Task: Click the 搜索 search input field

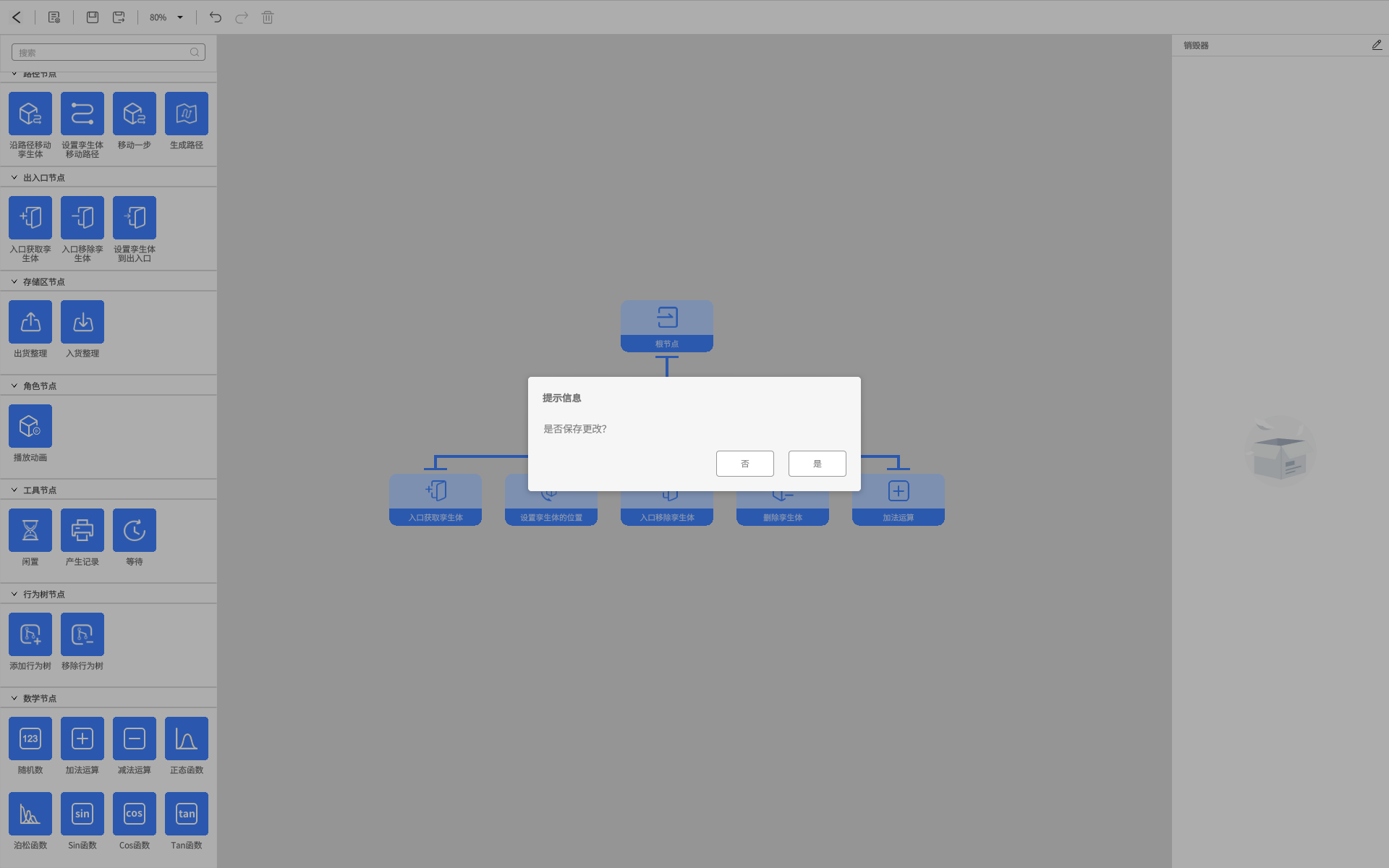Action: pyautogui.click(x=101, y=52)
